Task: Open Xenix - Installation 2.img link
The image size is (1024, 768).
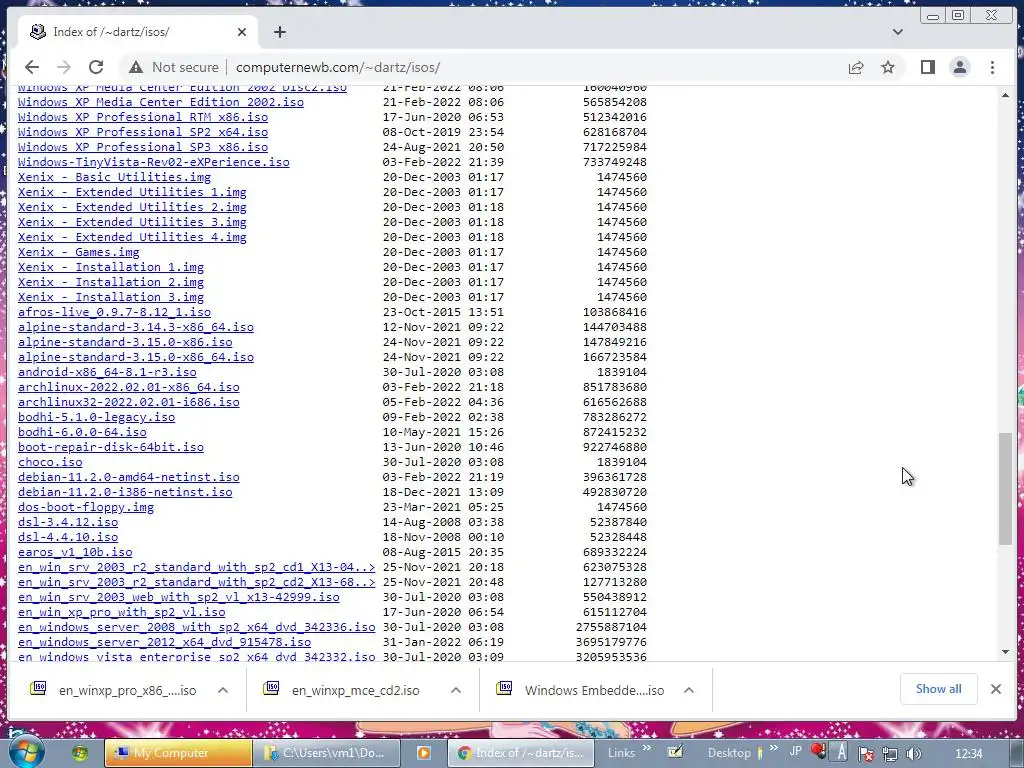Action: click(x=110, y=282)
